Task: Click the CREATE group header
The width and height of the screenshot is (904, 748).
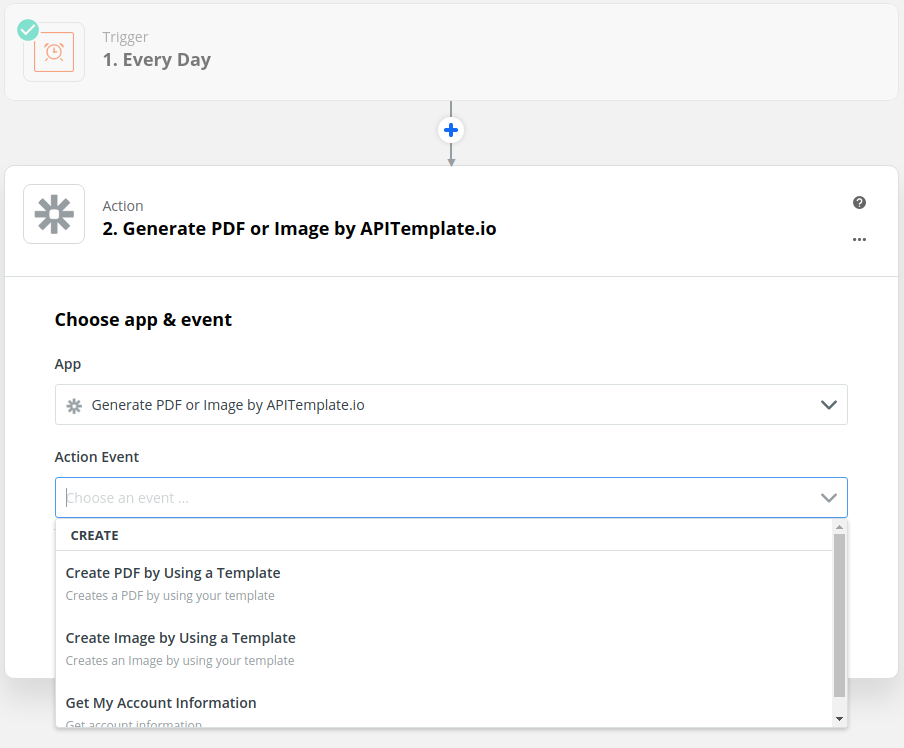Action: point(95,535)
